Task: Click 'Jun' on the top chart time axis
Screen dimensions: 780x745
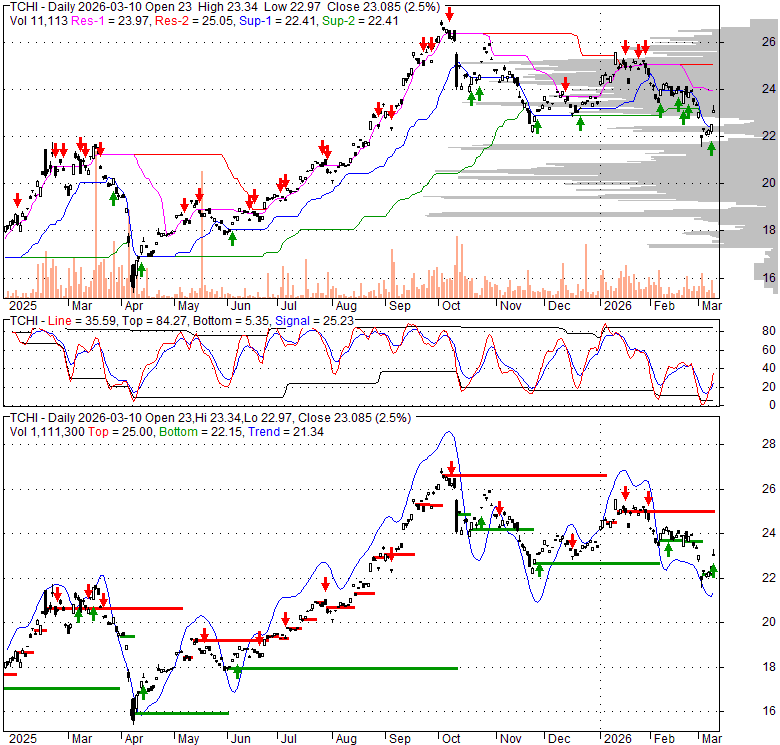Action: (x=241, y=305)
